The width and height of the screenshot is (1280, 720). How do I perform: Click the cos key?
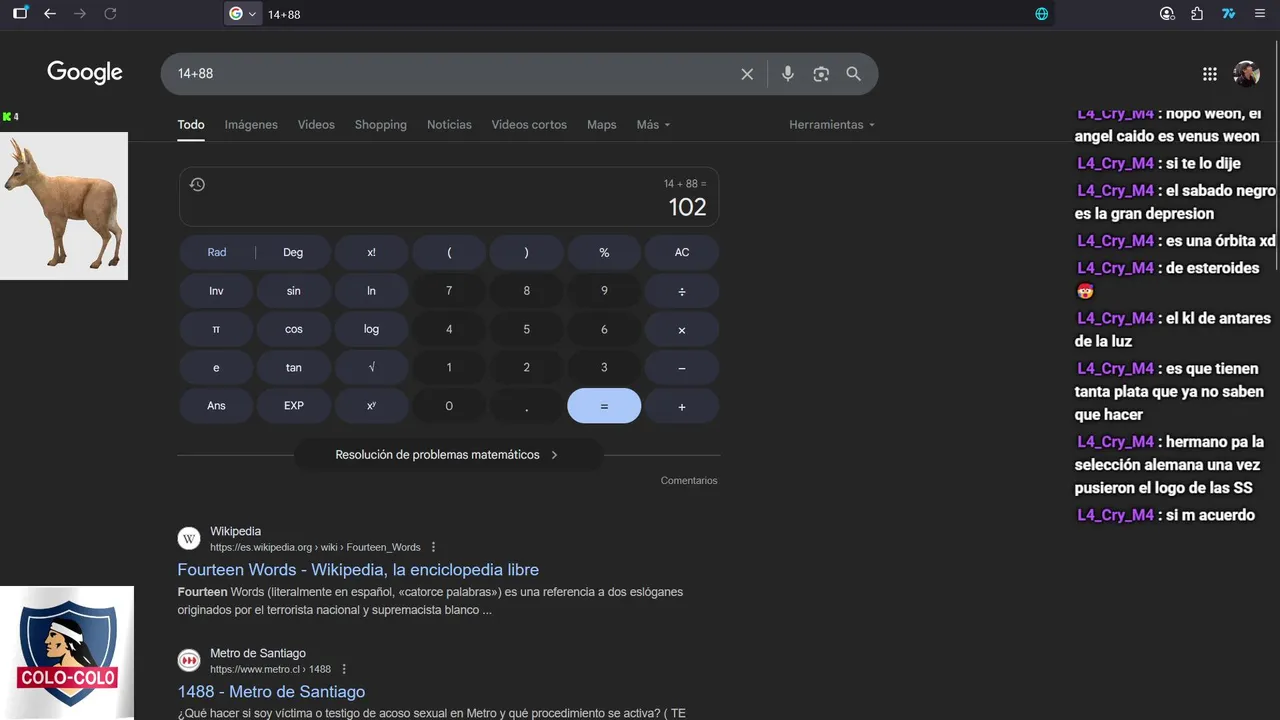[x=293, y=329]
